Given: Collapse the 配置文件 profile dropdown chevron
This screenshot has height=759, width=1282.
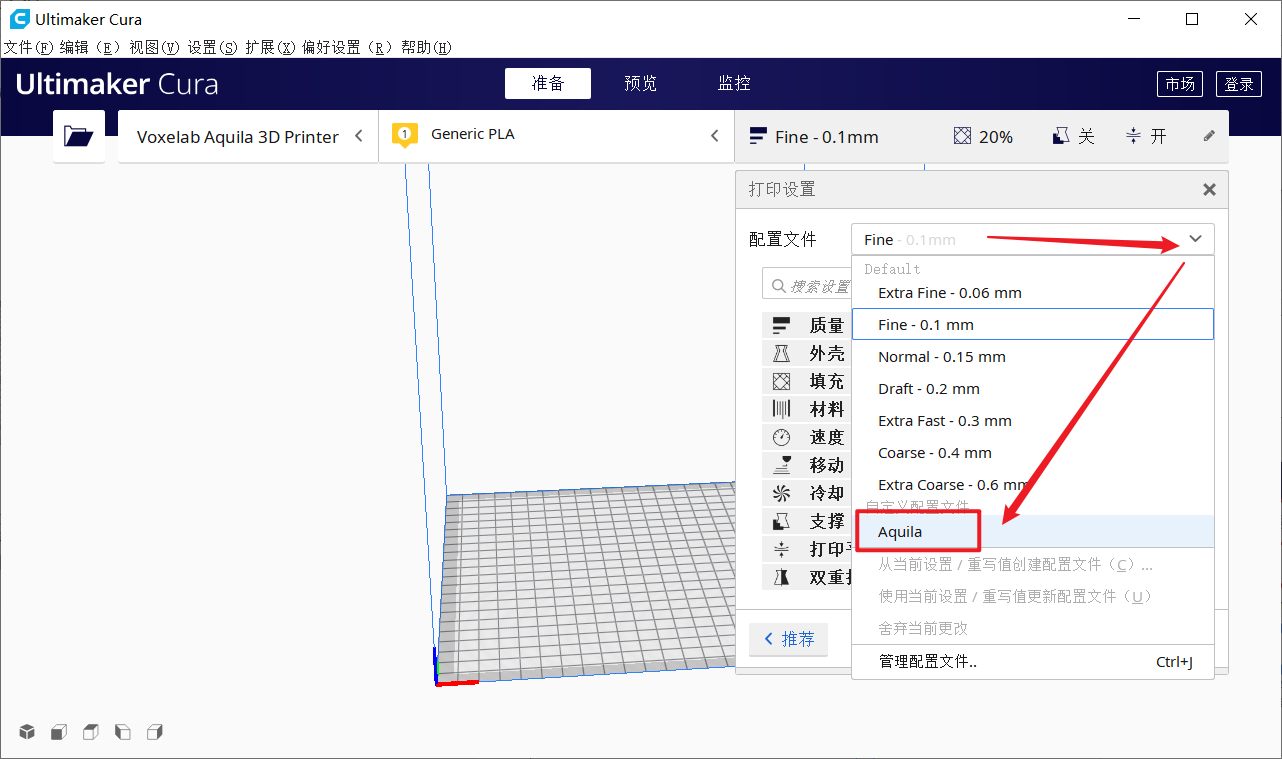Looking at the screenshot, I should click(x=1196, y=239).
